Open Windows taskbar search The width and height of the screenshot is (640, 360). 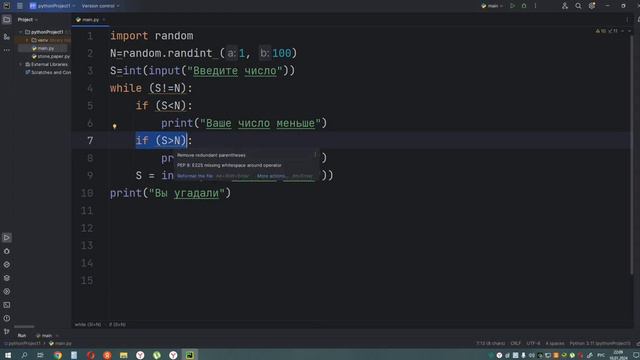24,355
